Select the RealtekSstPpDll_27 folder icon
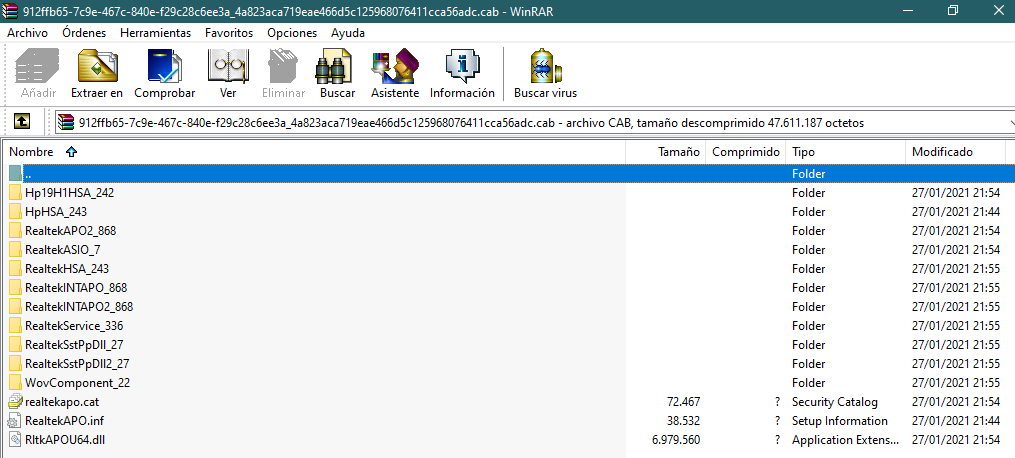Image resolution: width=1015 pixels, height=458 pixels. pos(16,344)
